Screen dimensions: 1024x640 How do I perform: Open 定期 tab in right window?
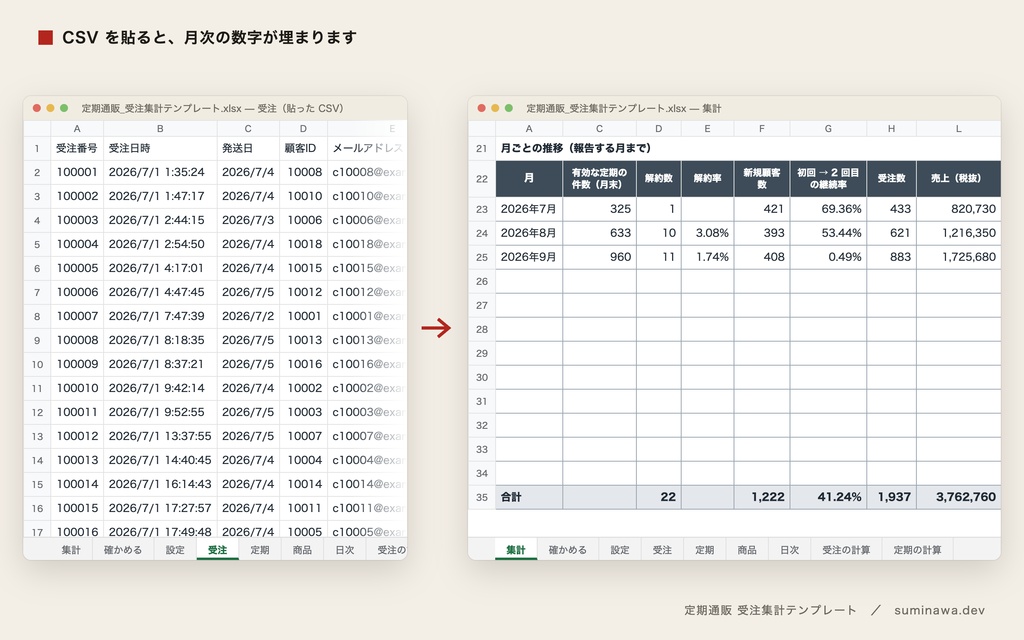pyautogui.click(x=705, y=550)
